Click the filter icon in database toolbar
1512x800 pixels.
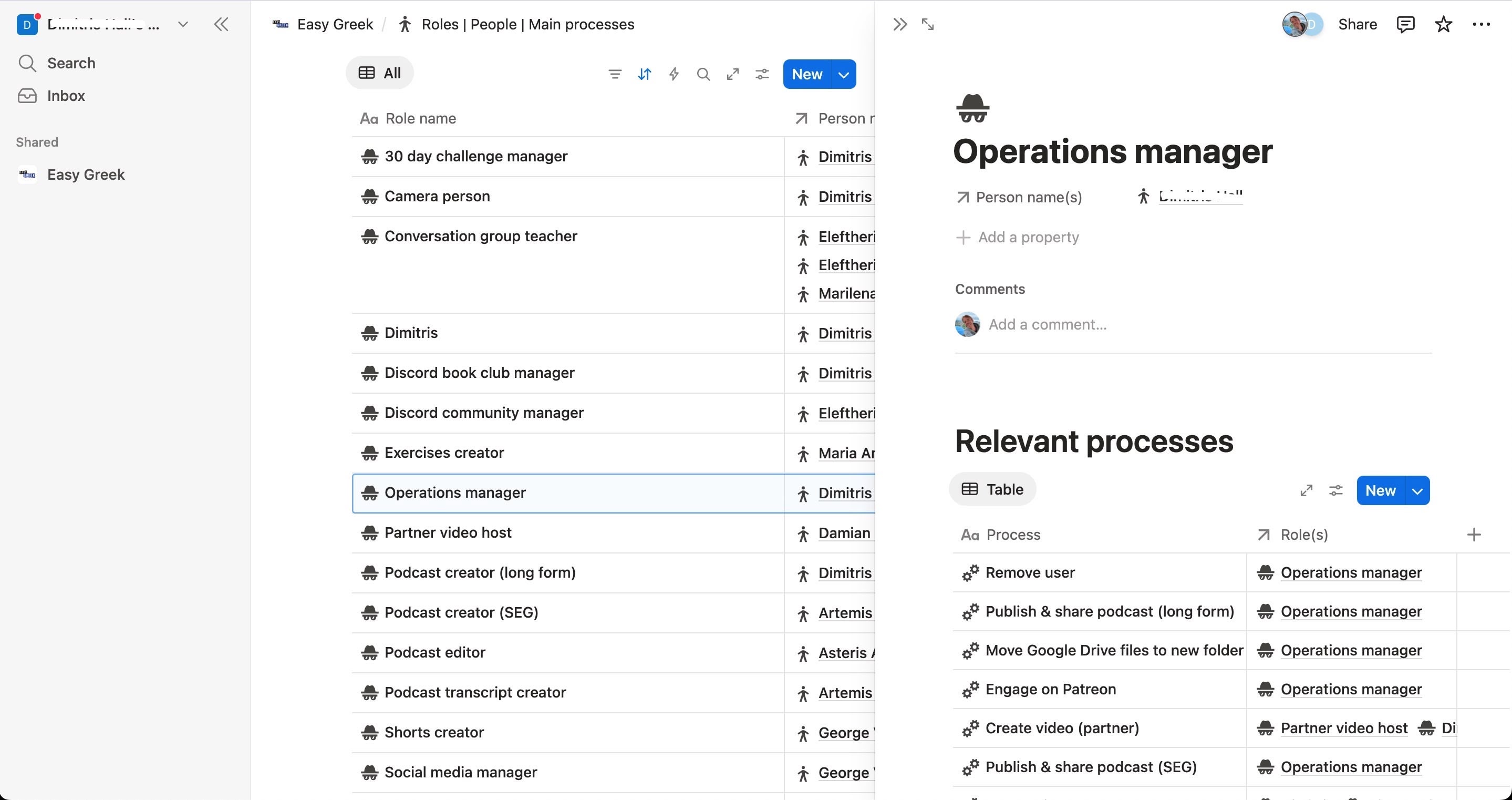coord(615,74)
